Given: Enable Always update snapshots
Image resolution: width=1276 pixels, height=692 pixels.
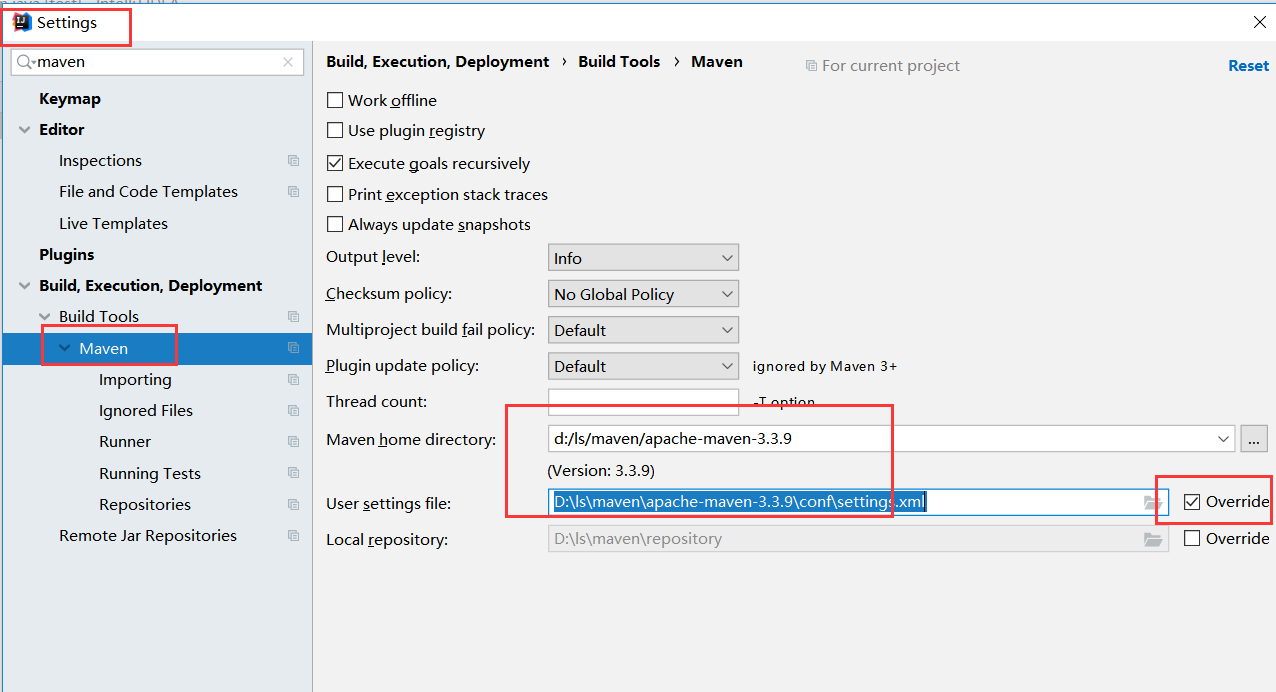Looking at the screenshot, I should click(x=335, y=224).
